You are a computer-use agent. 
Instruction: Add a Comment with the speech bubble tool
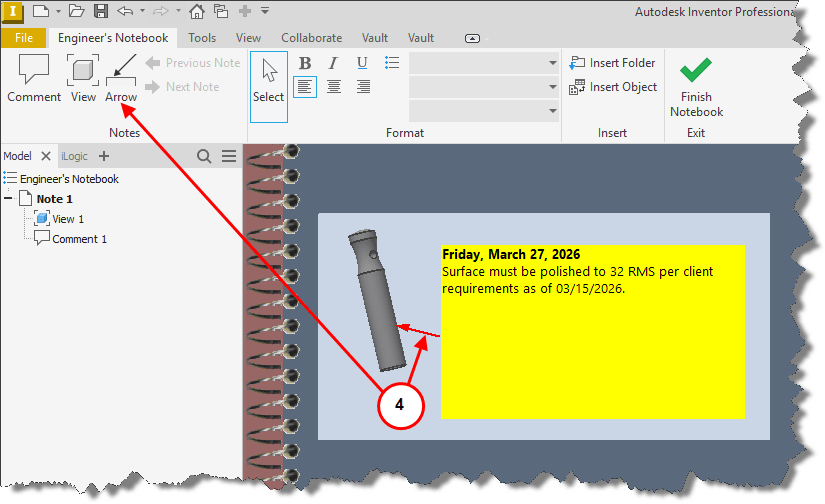click(34, 78)
